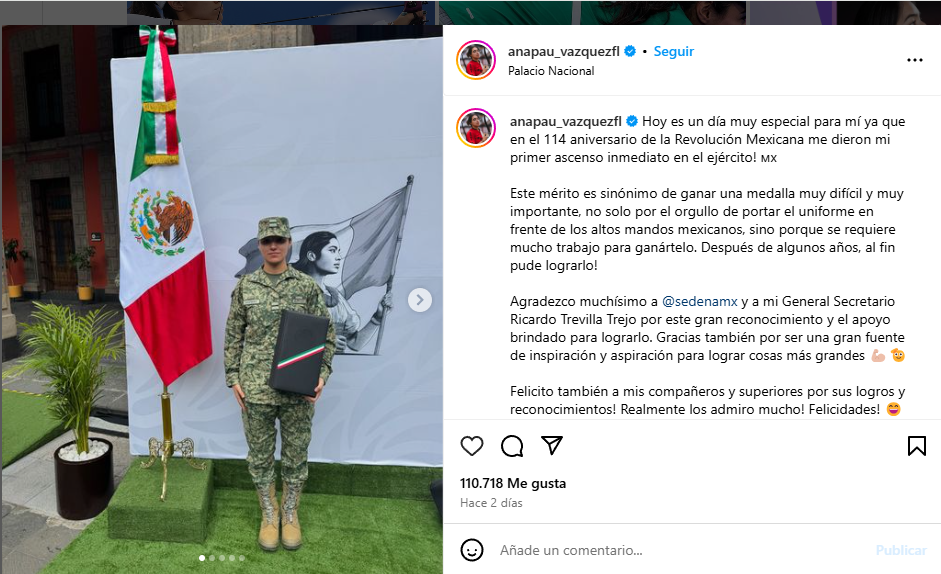The image size is (941, 574).
Task: Open the @sedenamx mention link
Action: (x=699, y=301)
